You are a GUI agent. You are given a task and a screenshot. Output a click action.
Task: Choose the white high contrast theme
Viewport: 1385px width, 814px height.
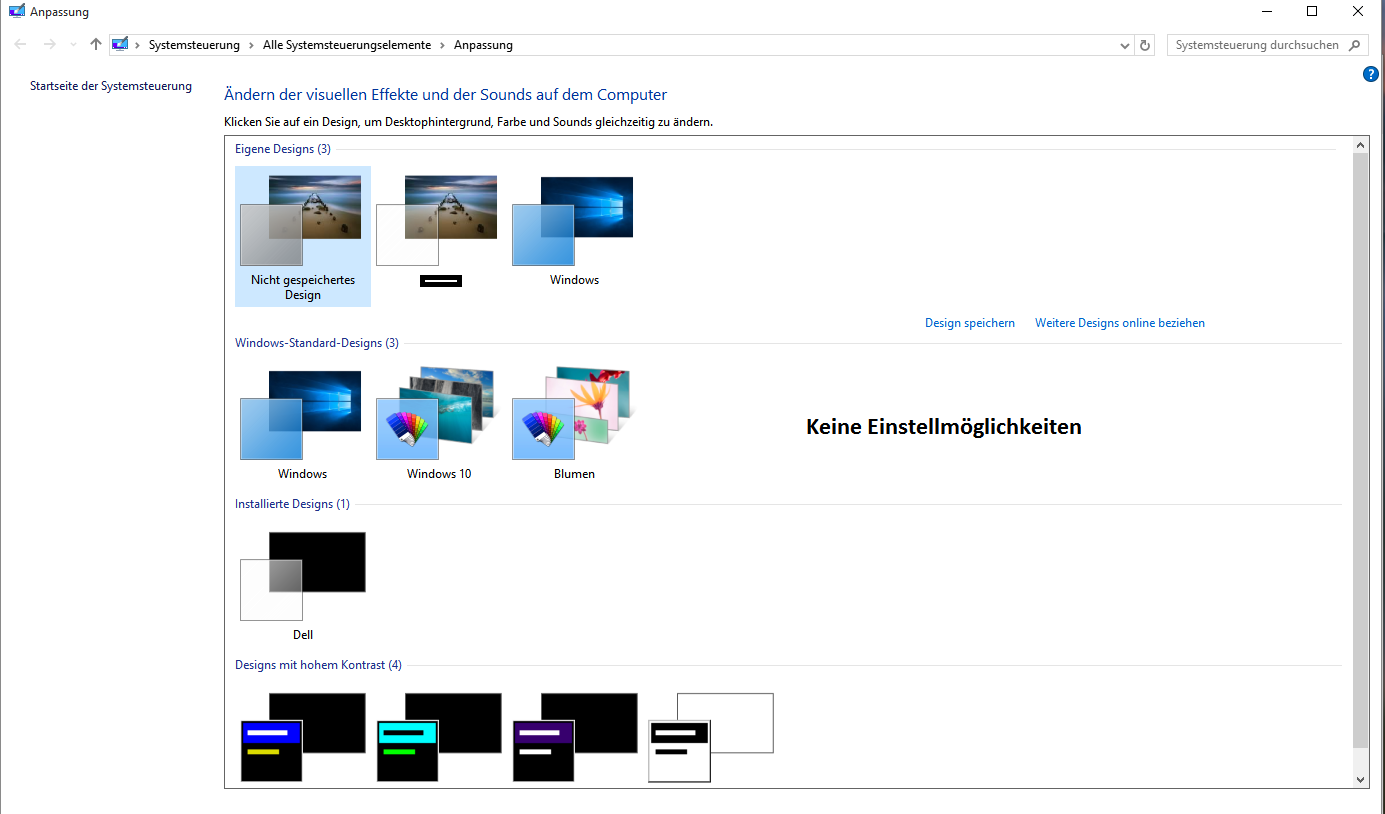coord(710,736)
